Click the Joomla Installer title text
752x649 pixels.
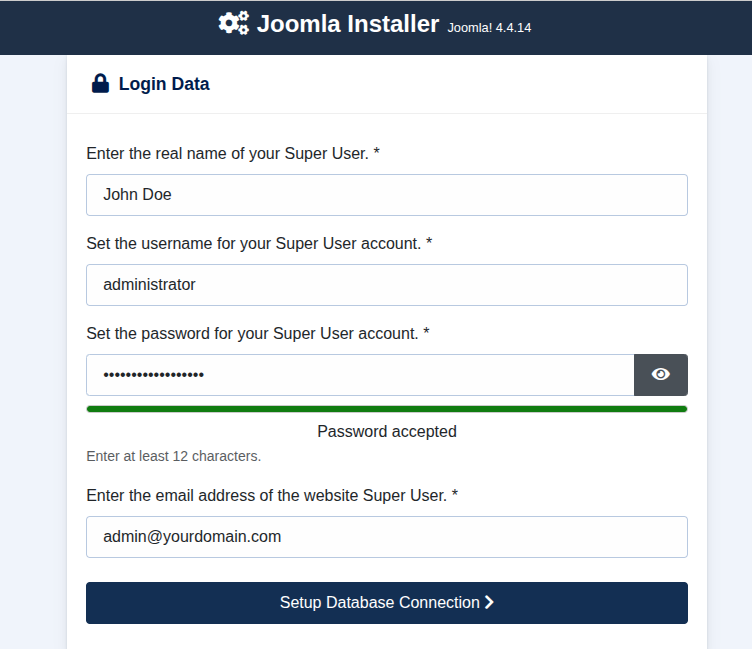(348, 24)
